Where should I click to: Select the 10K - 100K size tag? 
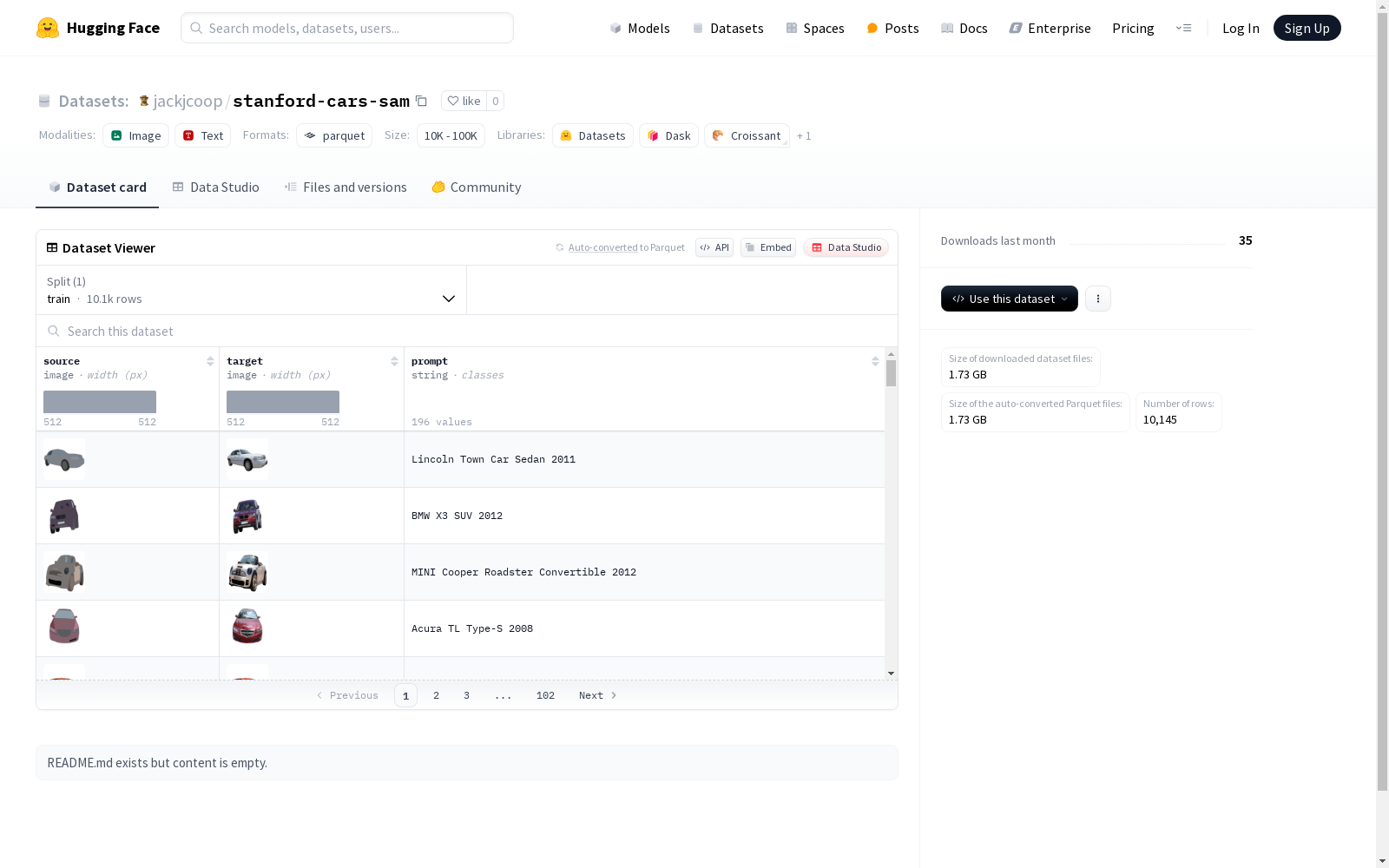pos(451,135)
